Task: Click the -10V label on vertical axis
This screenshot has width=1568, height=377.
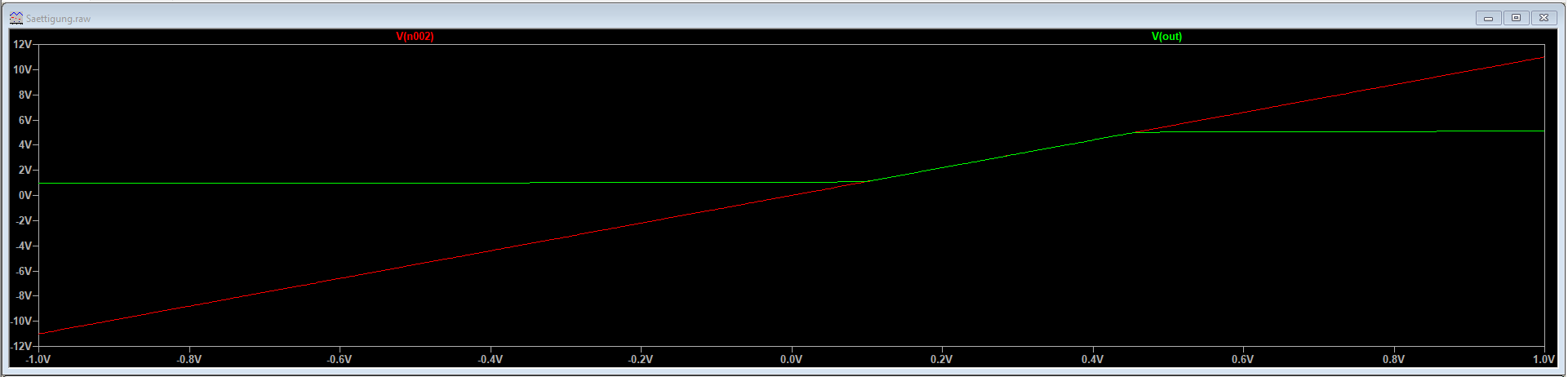Action: pyautogui.click(x=21, y=322)
